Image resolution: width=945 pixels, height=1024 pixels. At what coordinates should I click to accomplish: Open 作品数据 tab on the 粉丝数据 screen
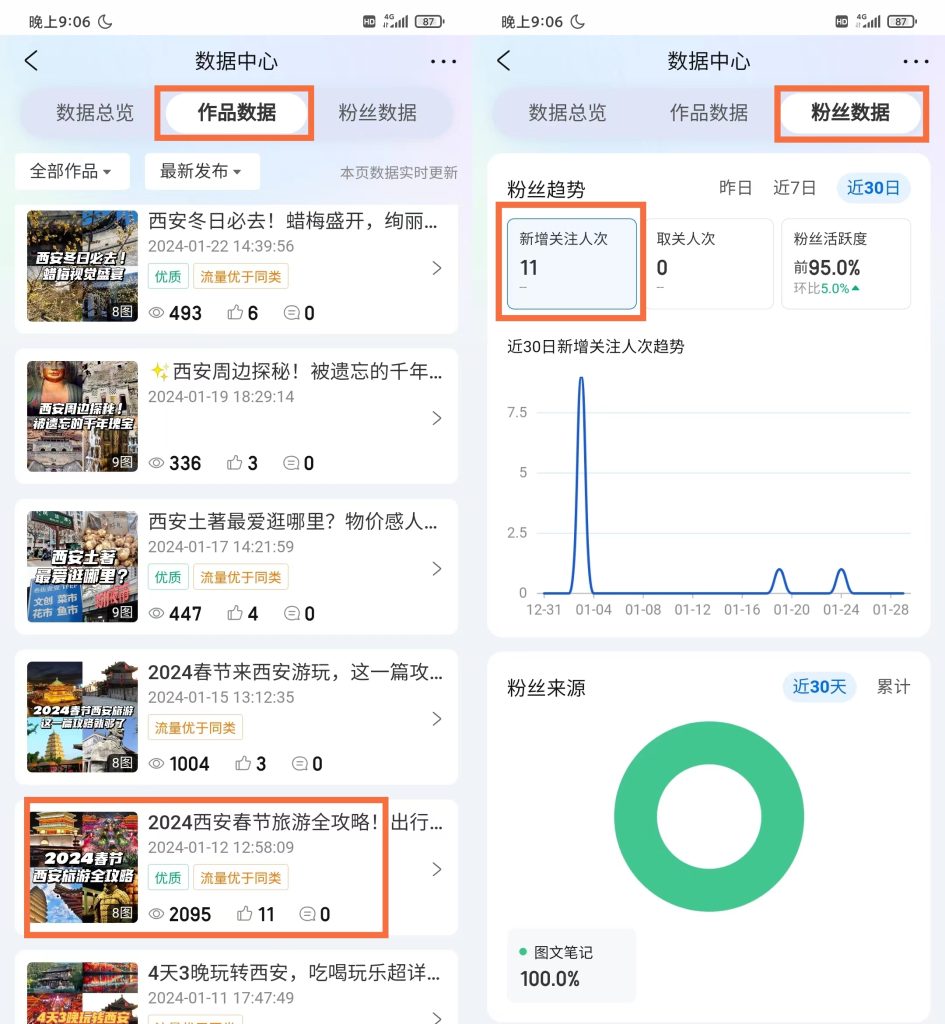coord(709,112)
